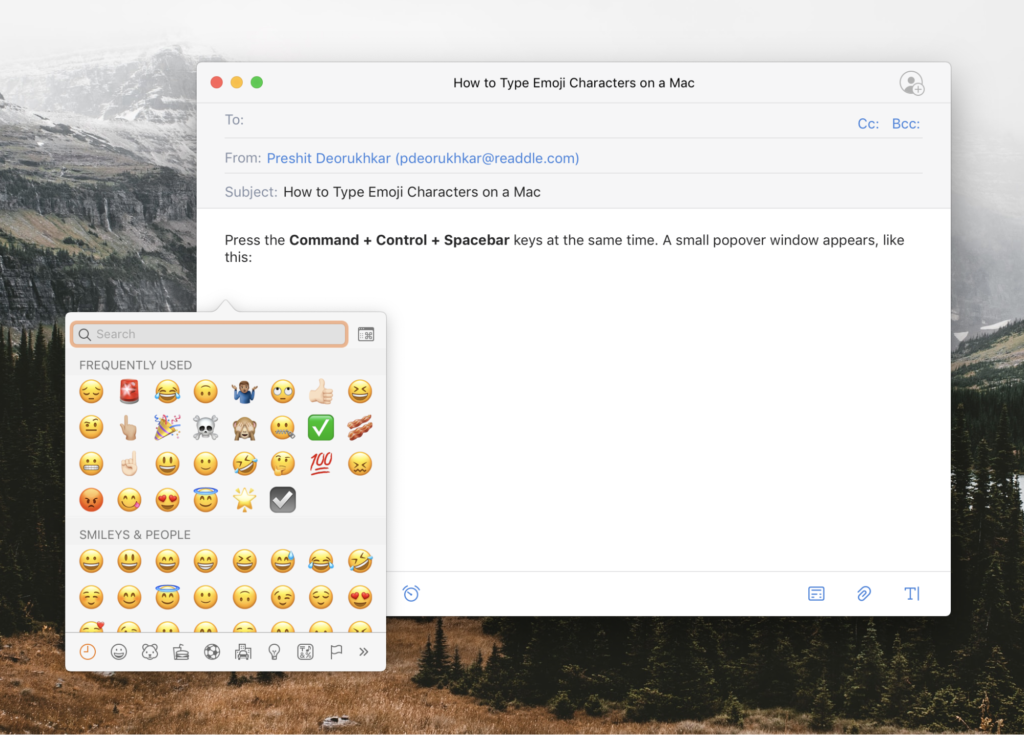
Task: Select the Travel & Places emoji category
Action: coord(242,651)
